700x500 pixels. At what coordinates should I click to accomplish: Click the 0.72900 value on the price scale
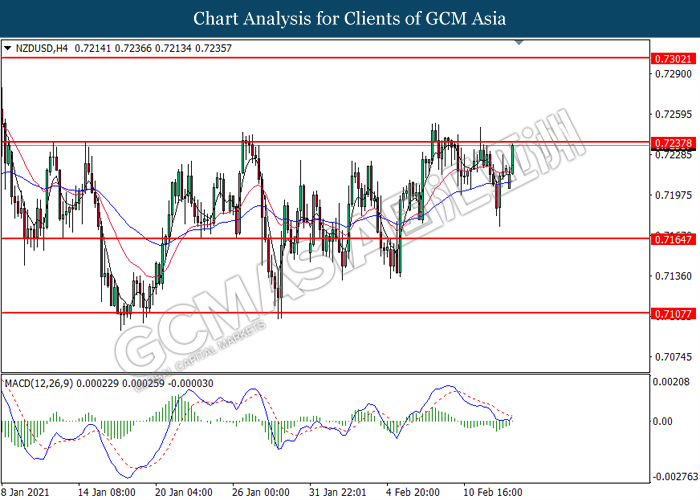tap(671, 75)
